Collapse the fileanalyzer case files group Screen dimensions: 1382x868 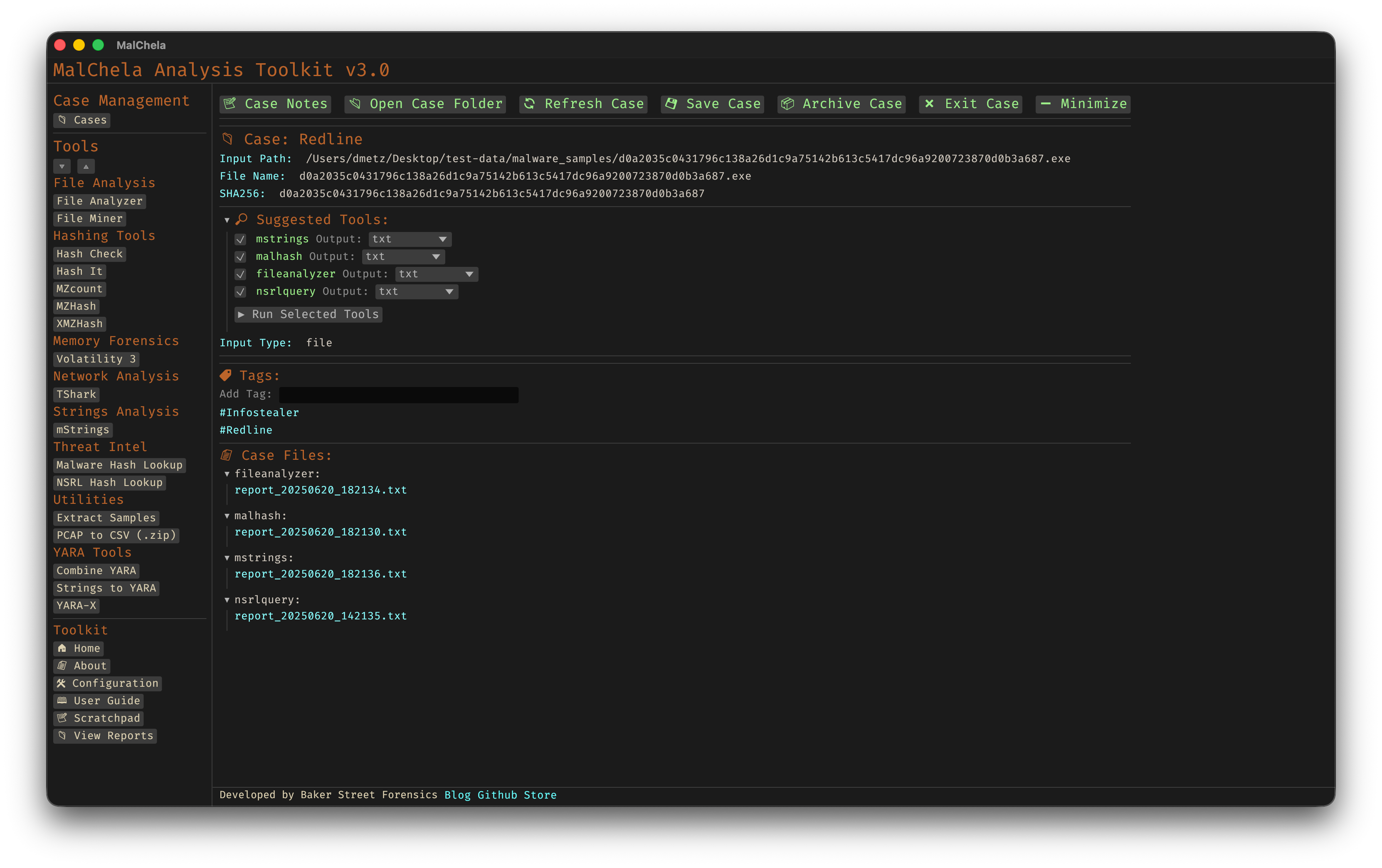coord(227,474)
